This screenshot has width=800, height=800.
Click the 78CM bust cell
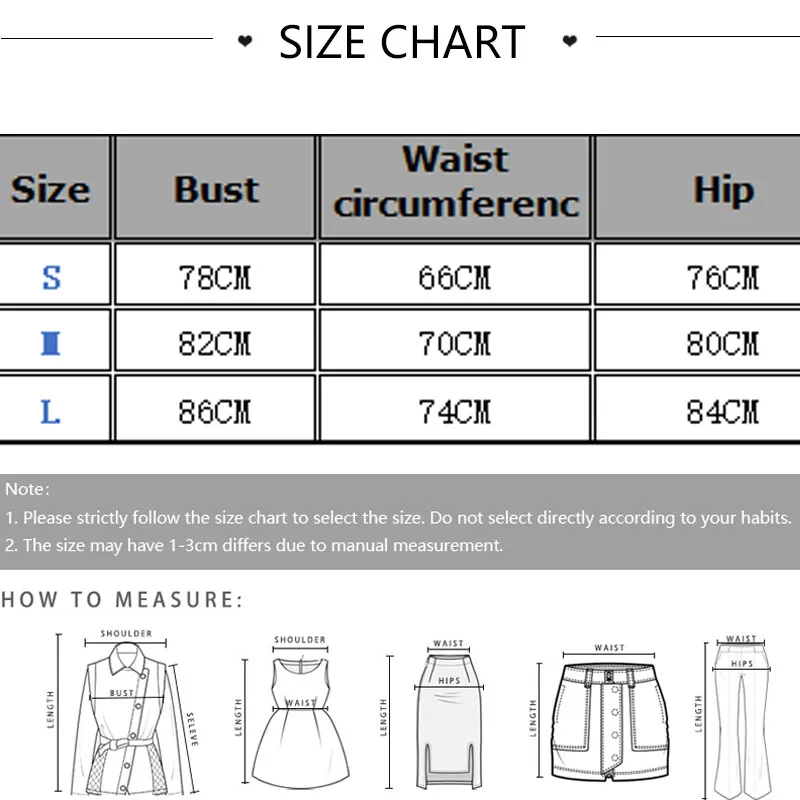coord(215,277)
